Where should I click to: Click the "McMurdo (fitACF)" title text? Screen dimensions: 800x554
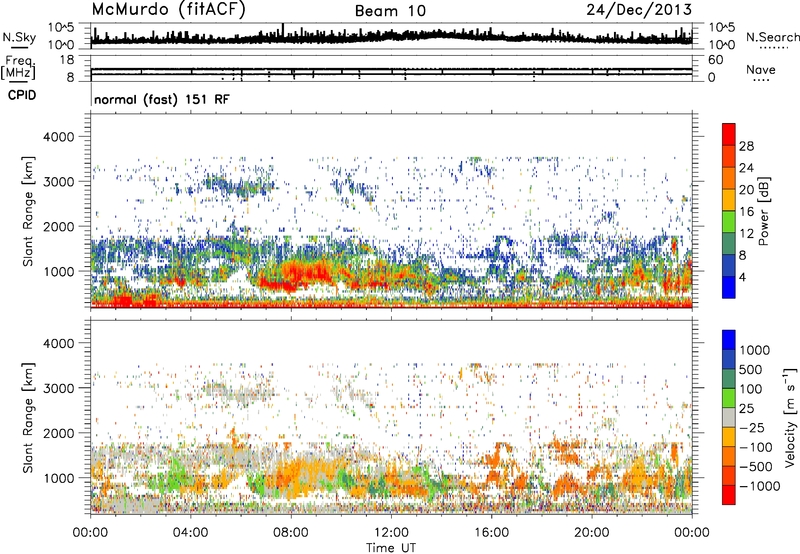coord(168,10)
